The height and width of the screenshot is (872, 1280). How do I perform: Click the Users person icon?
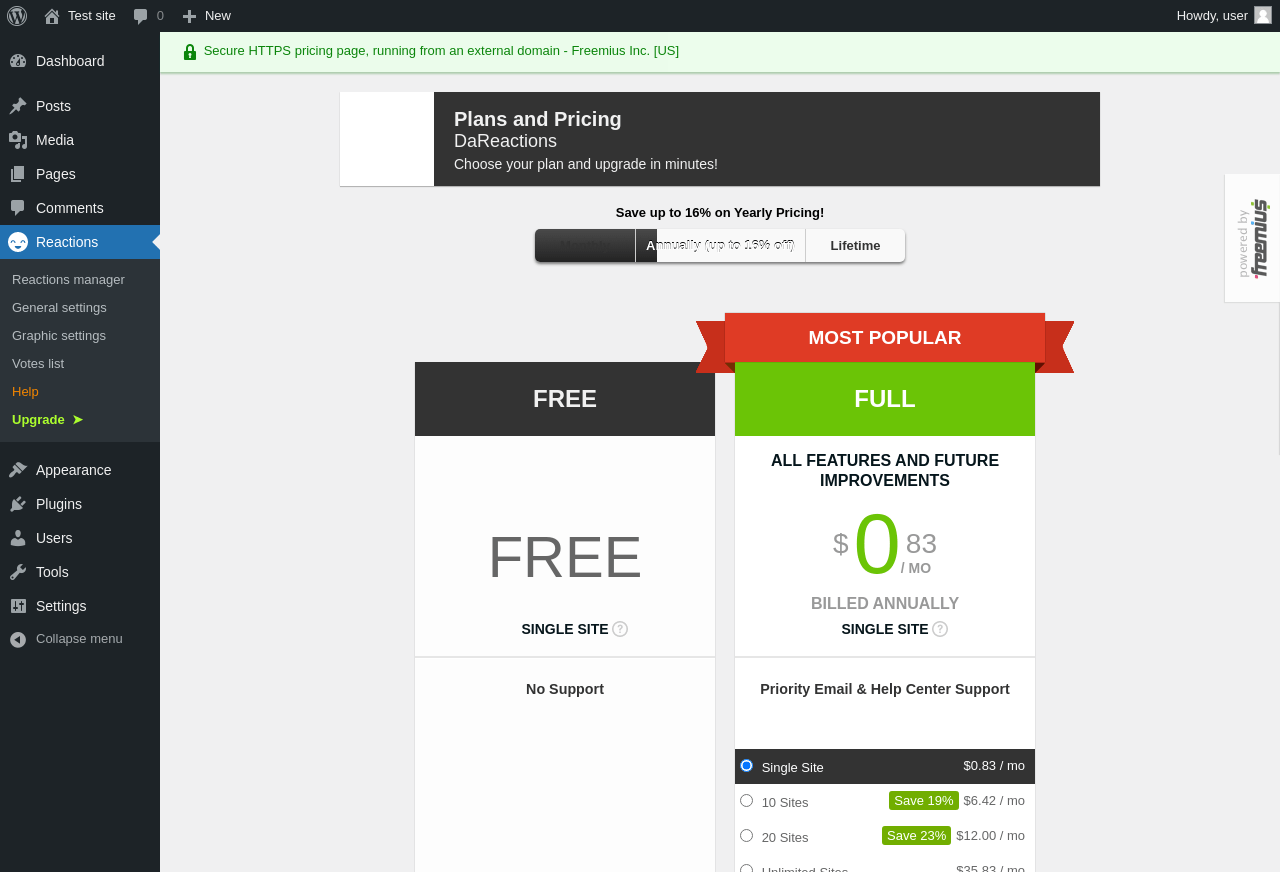coord(18,538)
